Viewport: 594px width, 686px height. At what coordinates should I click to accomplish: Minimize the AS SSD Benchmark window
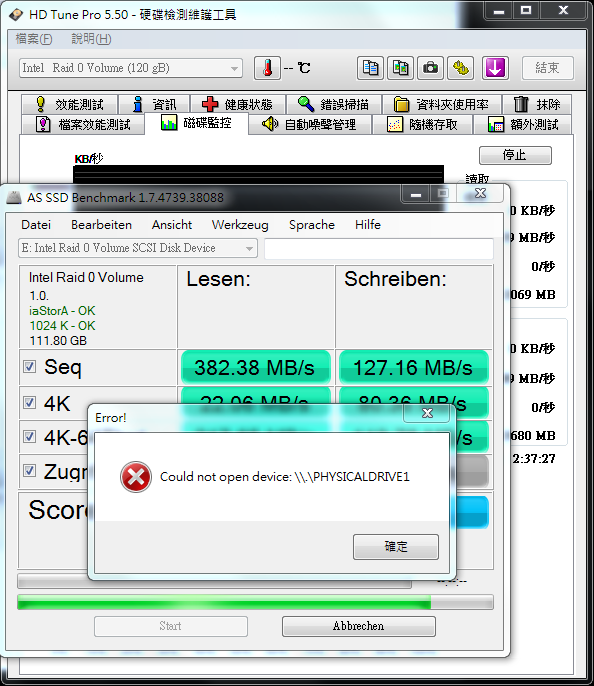(x=416, y=194)
